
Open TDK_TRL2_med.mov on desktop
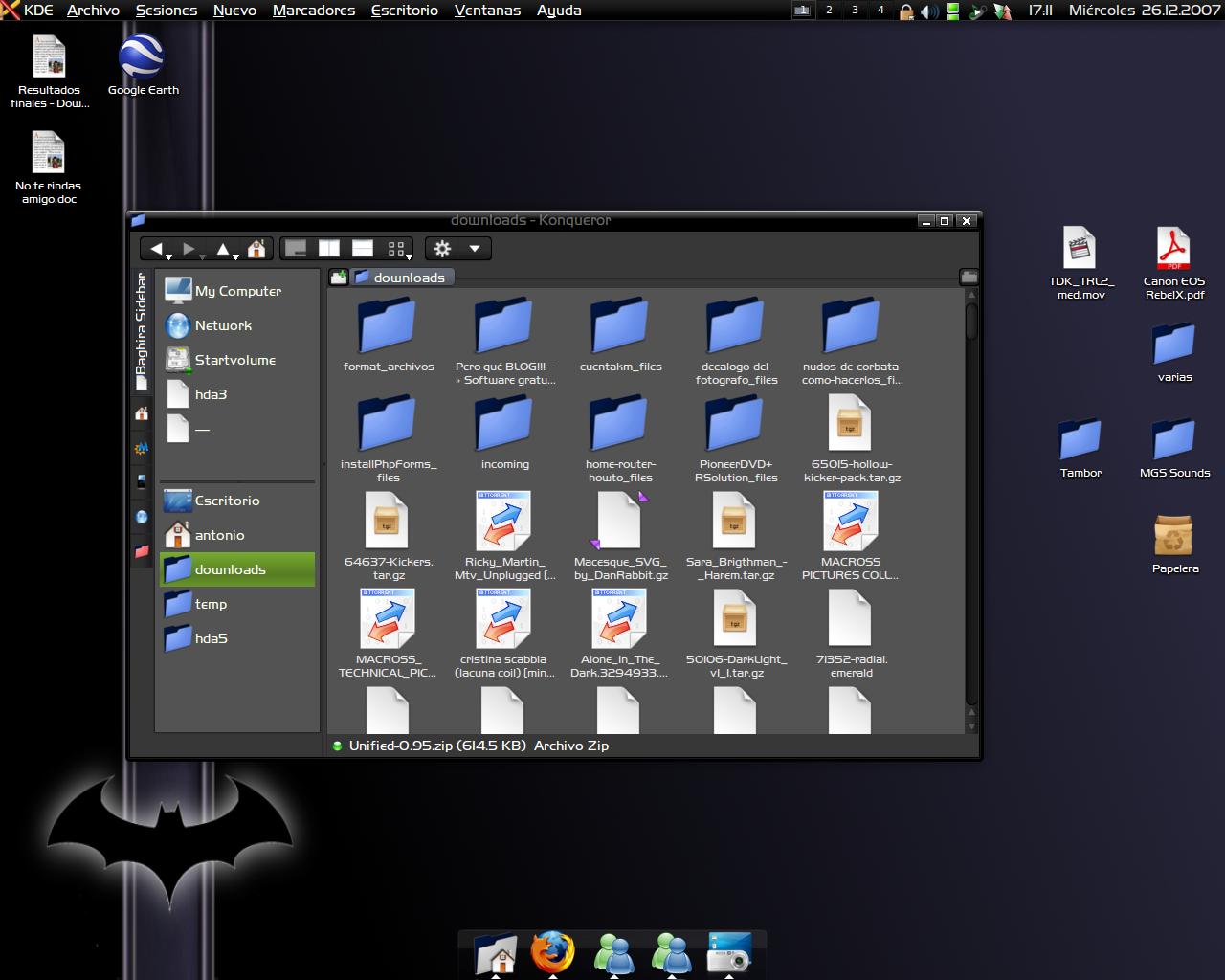1080,263
